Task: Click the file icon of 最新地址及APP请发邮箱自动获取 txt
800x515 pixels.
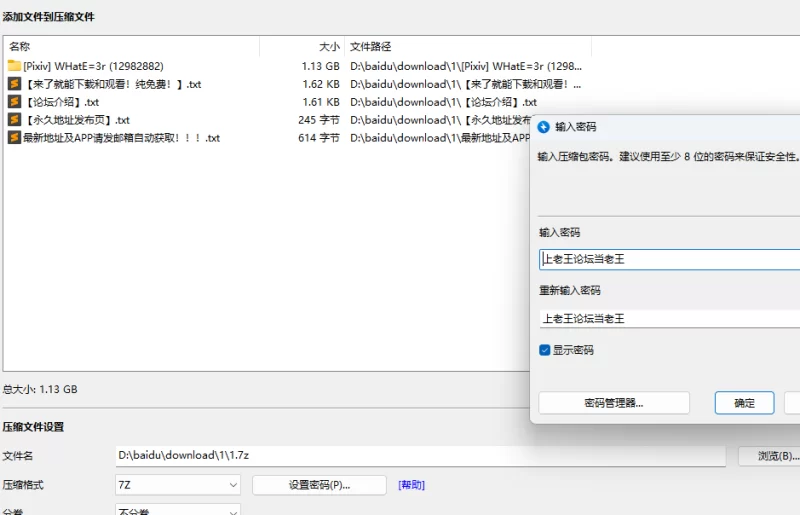Action: click(x=14, y=137)
